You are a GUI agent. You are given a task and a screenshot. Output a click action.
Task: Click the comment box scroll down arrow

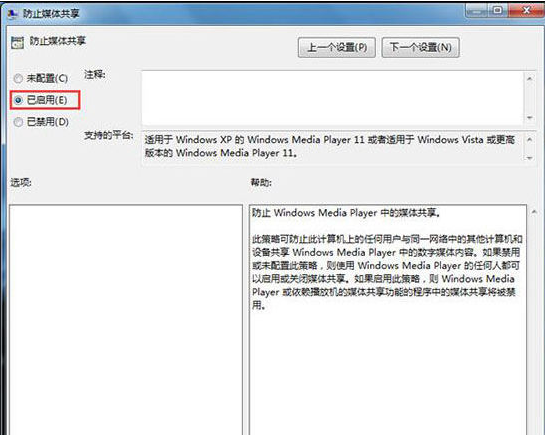529,117
